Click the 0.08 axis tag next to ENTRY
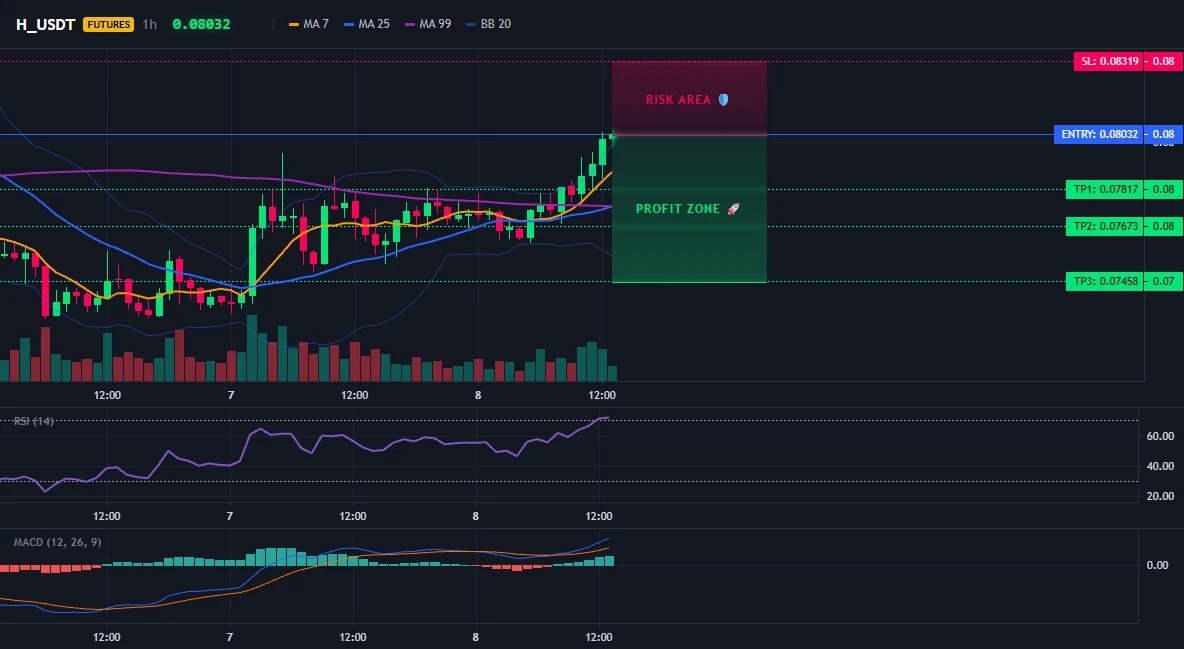The image size is (1184, 649). click(1164, 134)
